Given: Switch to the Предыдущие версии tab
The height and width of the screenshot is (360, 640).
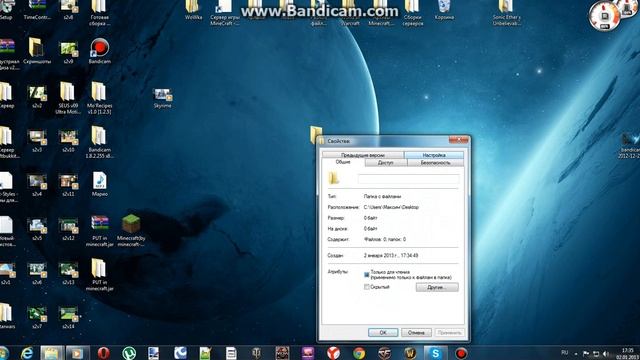Looking at the screenshot, I should tap(363, 155).
